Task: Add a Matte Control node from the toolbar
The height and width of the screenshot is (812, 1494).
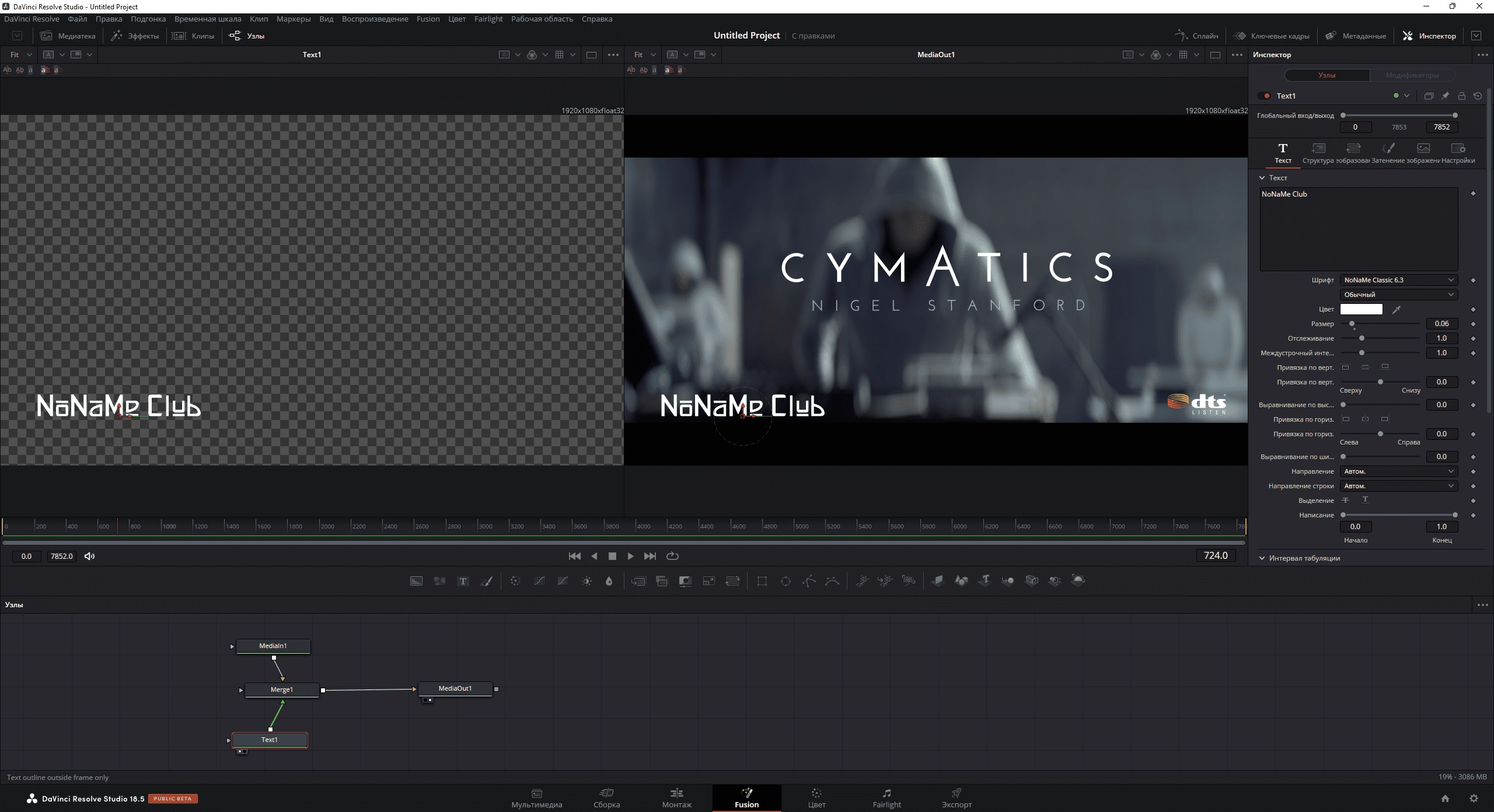Action: coord(685,581)
